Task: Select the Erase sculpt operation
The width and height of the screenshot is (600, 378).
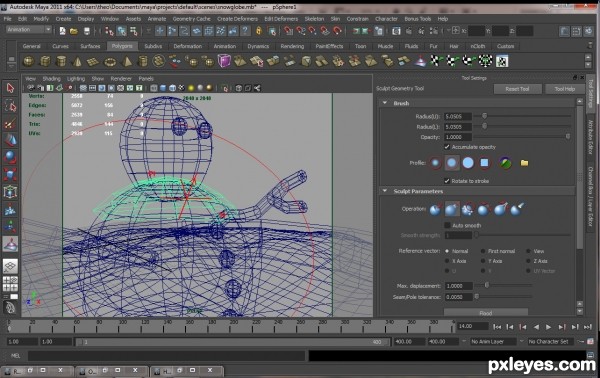Action: pos(517,209)
